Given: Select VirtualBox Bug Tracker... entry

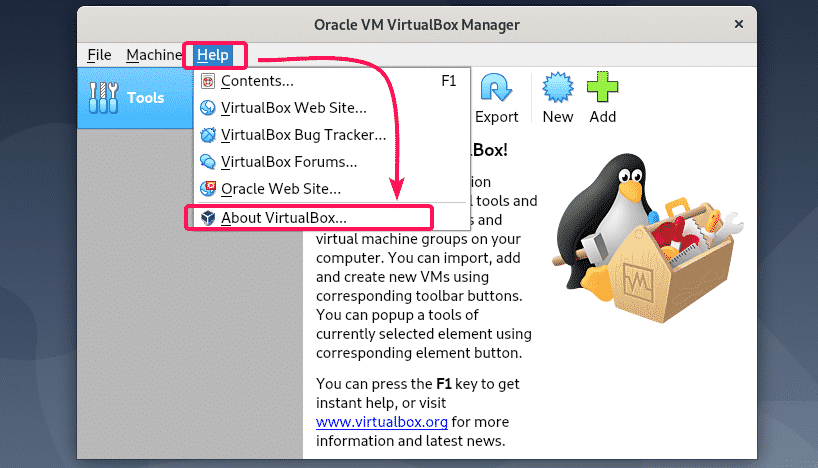Looking at the screenshot, I should tap(332, 135).
